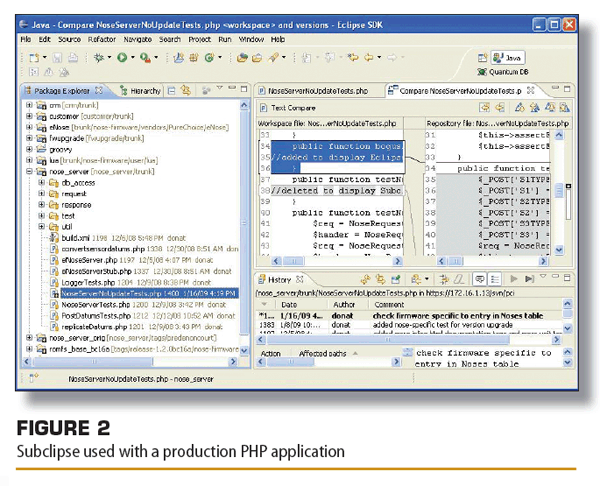Switch to the Java perspective button
This screenshot has width=600, height=486.
[507, 58]
